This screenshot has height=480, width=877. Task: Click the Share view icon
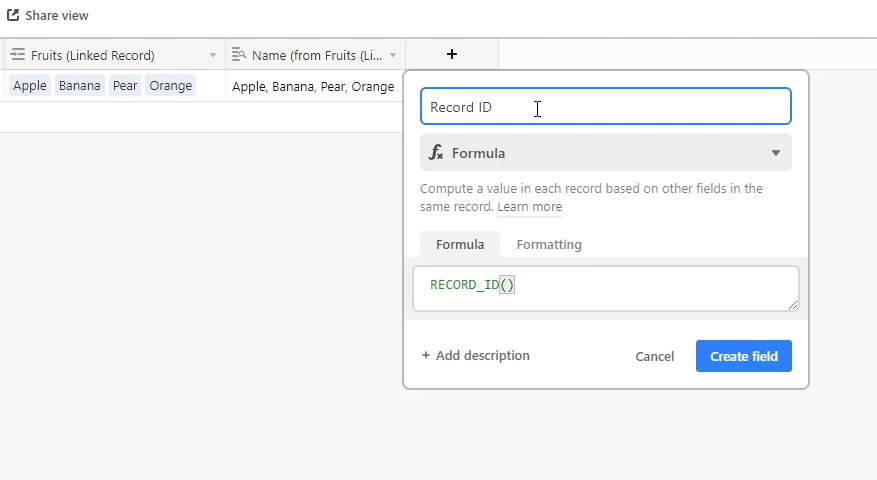13,15
